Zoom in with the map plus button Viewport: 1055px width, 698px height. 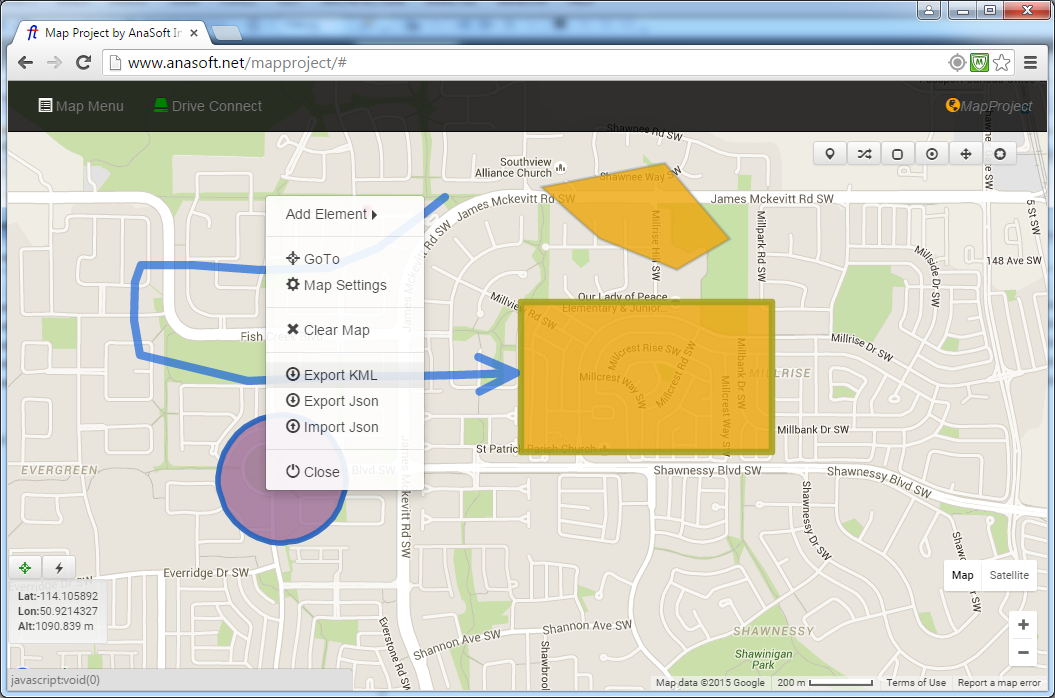click(1023, 625)
